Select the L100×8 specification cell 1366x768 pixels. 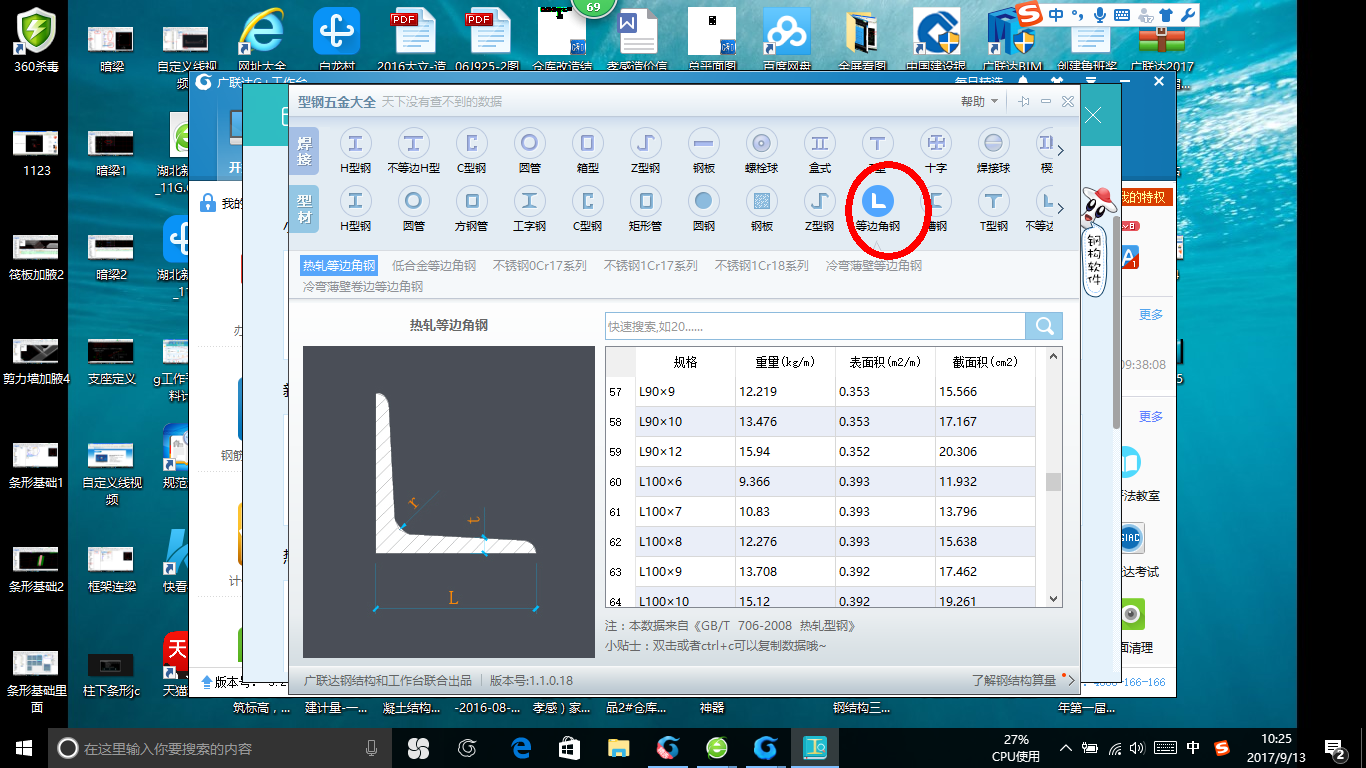(x=685, y=541)
